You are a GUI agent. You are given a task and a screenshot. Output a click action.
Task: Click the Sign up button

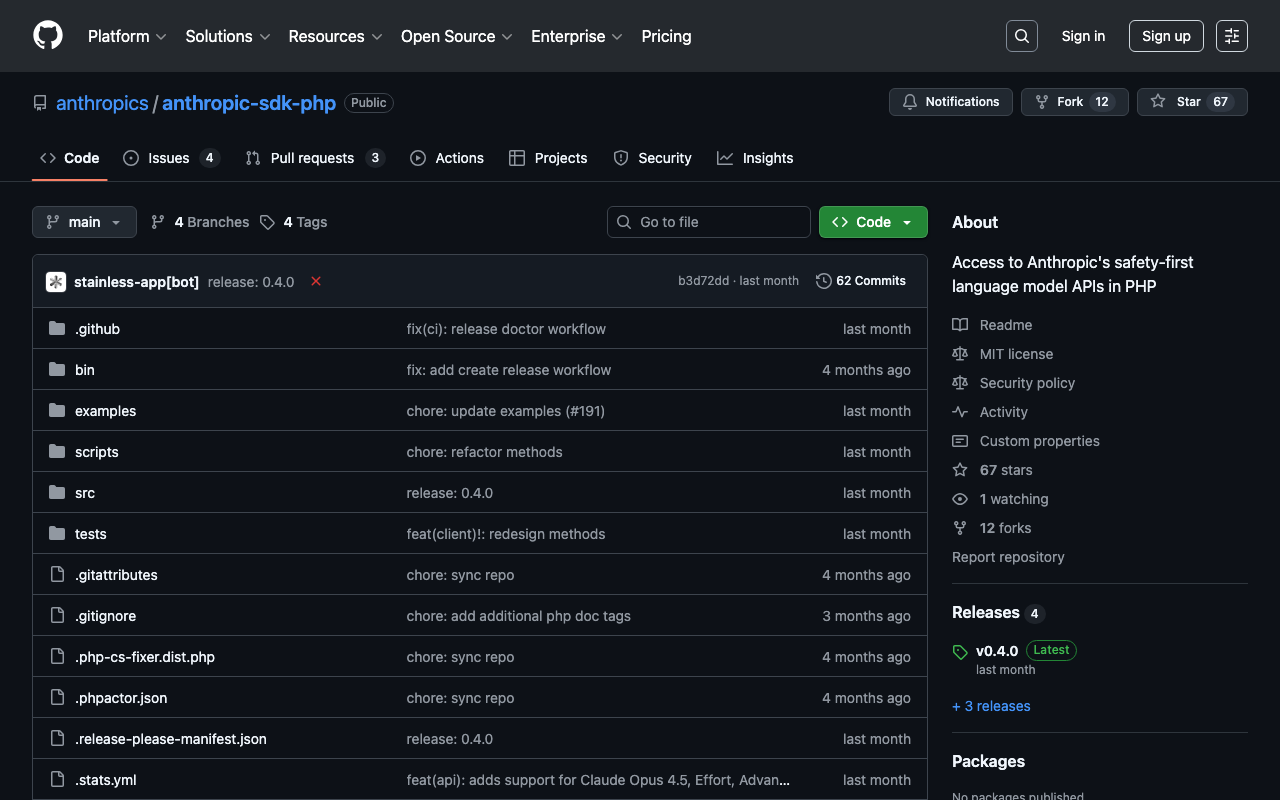[x=1166, y=36]
